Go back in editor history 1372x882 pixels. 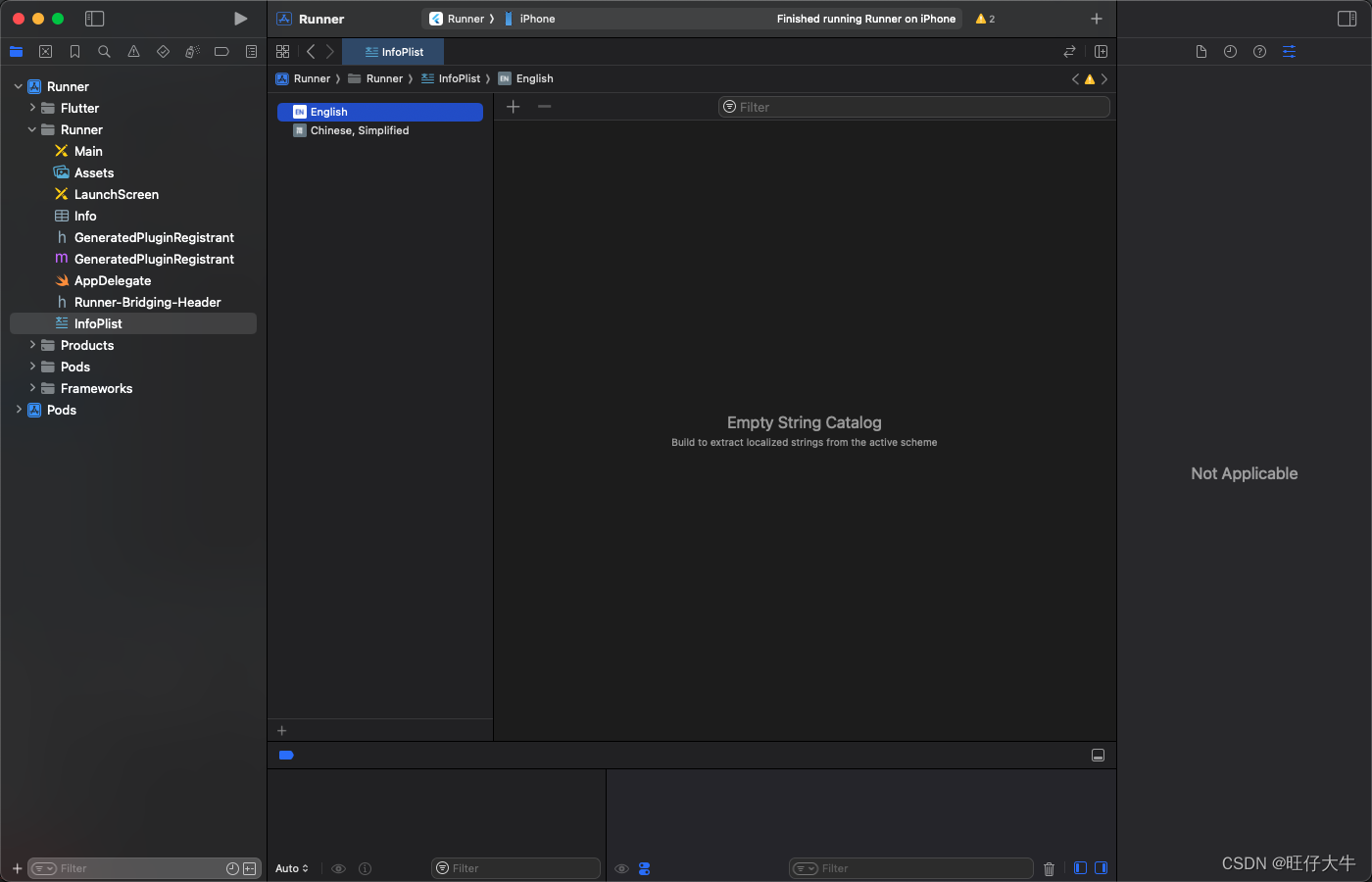[311, 52]
